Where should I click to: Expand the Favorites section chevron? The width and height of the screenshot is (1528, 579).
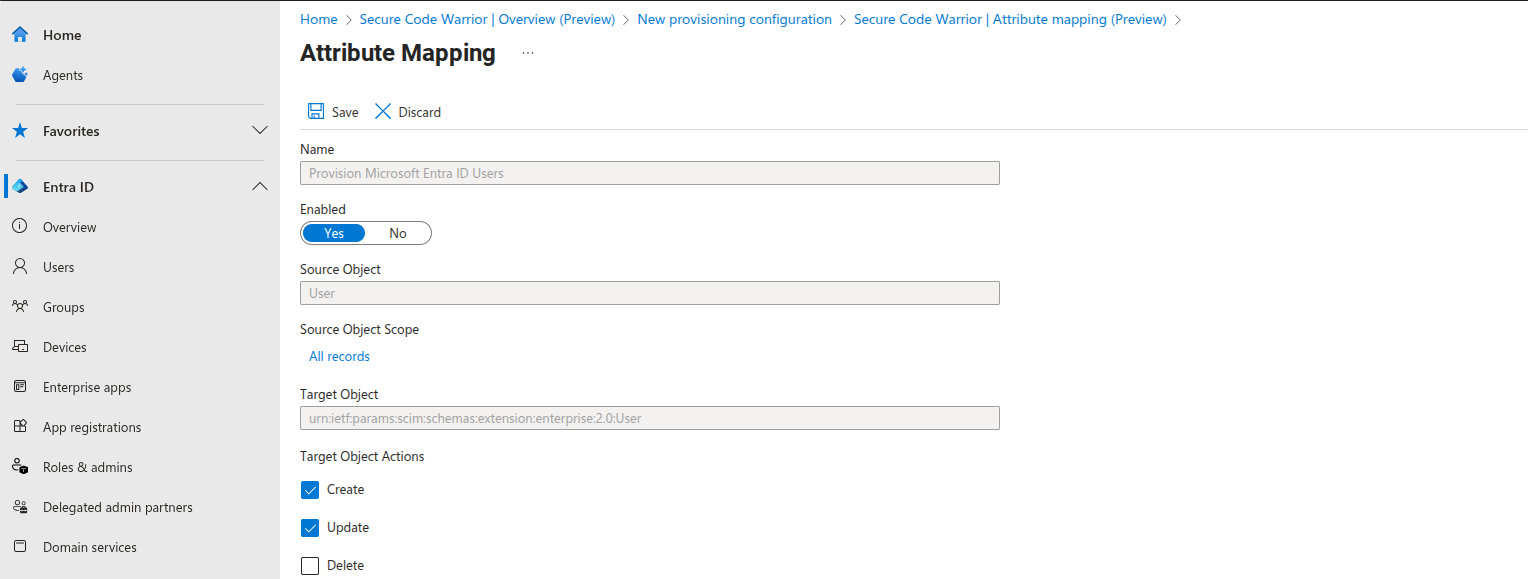point(260,131)
